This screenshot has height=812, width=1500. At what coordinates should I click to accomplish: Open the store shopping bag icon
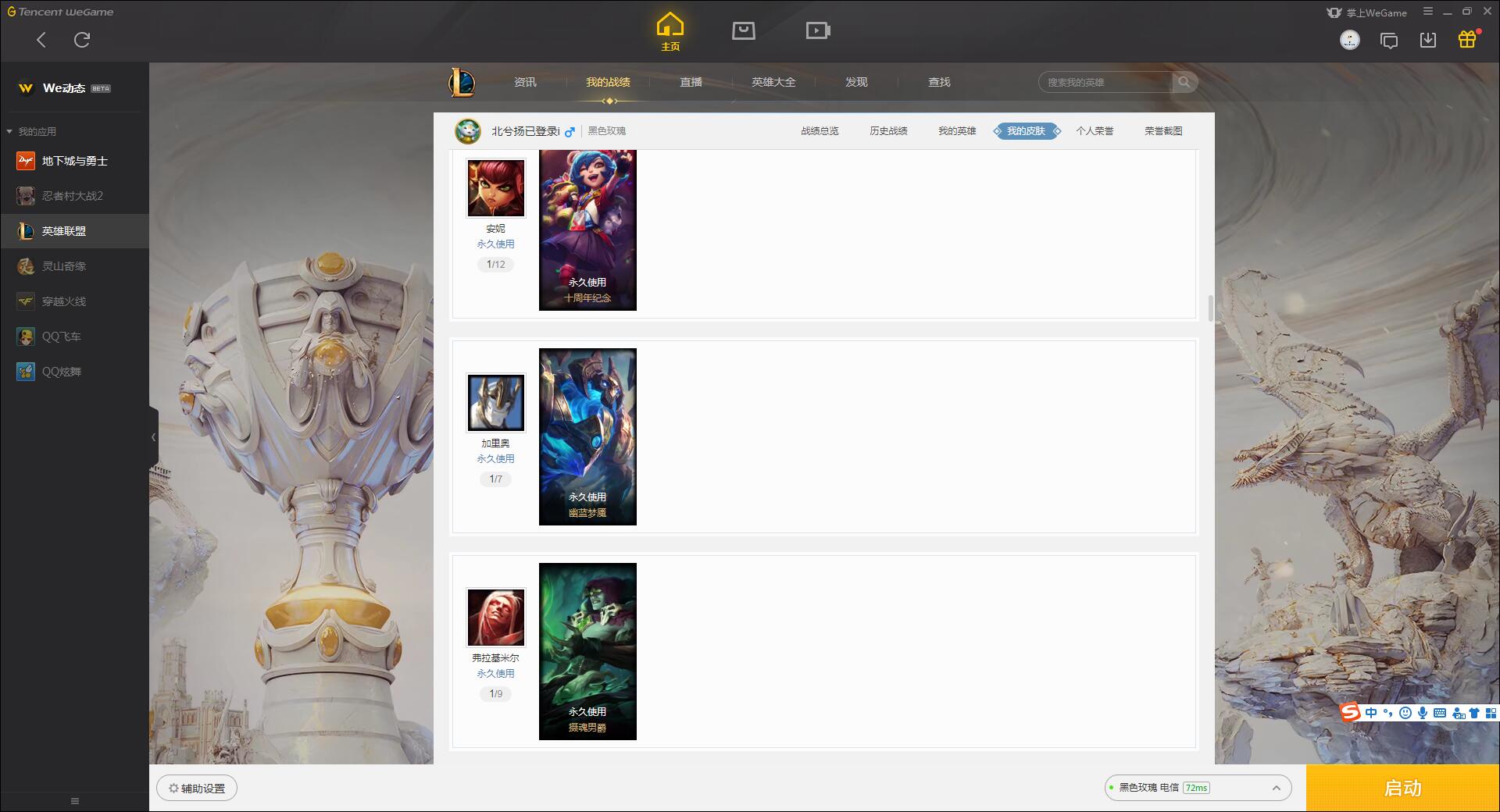click(744, 30)
